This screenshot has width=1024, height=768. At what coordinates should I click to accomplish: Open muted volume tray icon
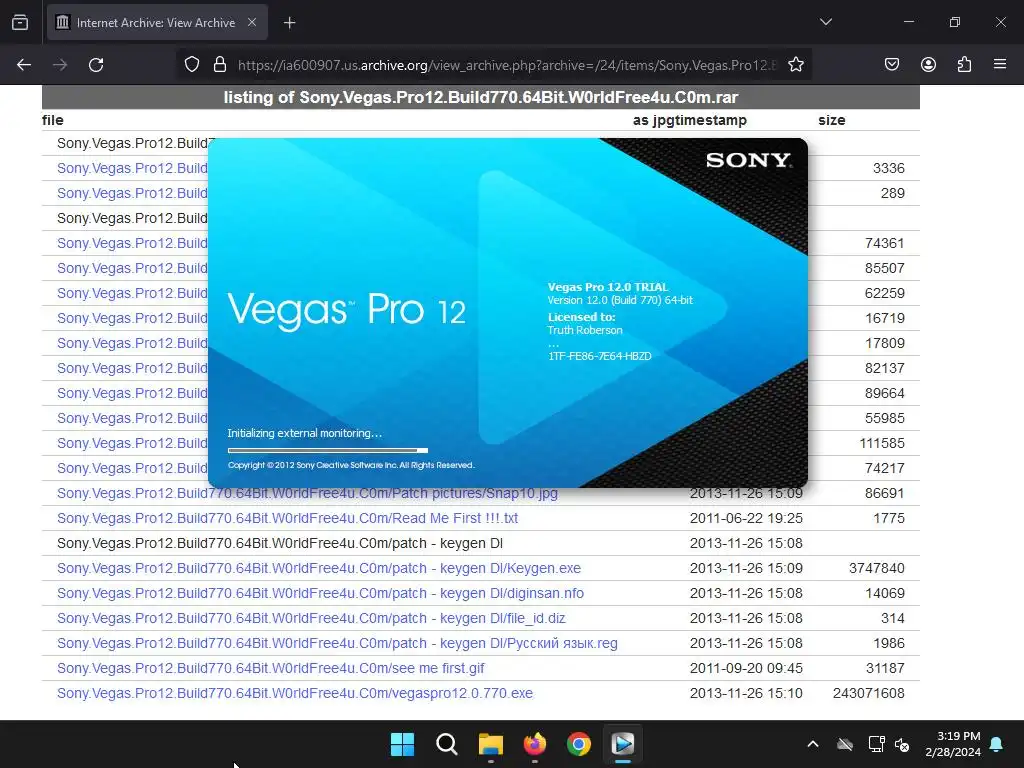click(x=902, y=744)
